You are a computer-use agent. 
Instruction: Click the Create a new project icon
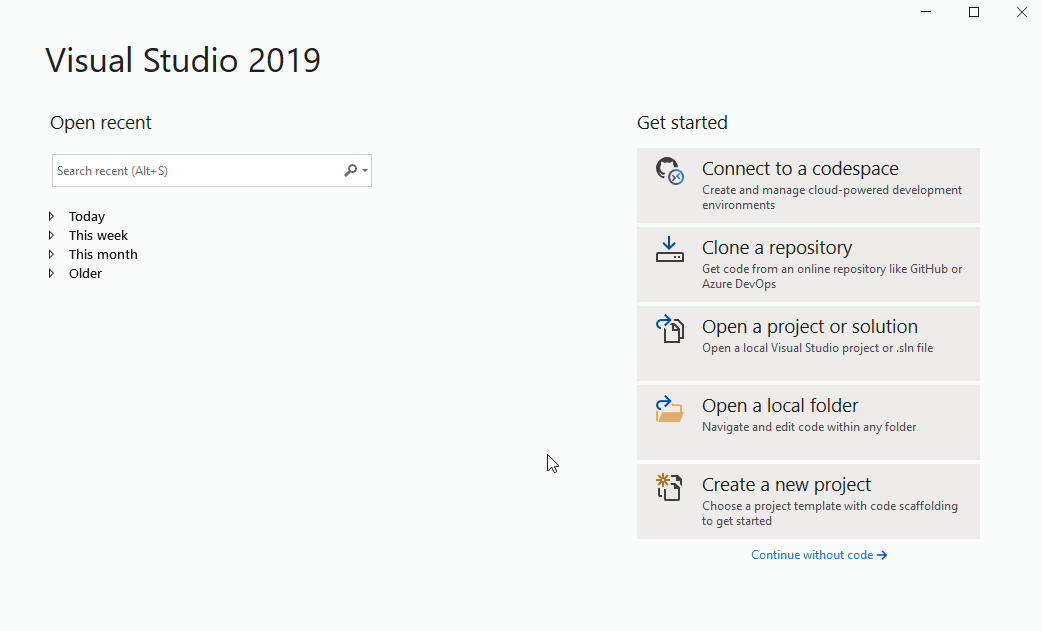[669, 487]
